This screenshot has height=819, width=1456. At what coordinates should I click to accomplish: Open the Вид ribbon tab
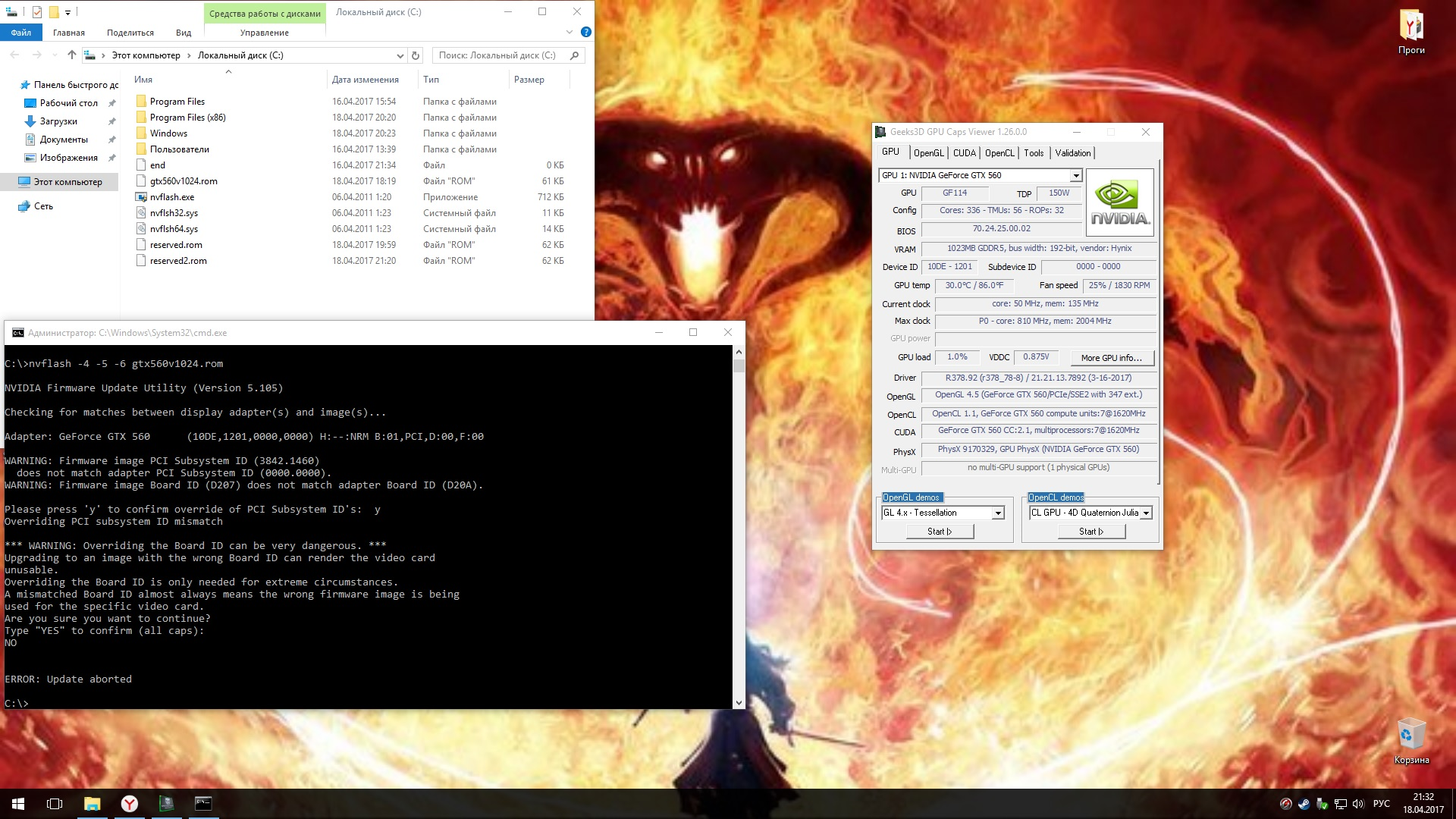tap(184, 33)
